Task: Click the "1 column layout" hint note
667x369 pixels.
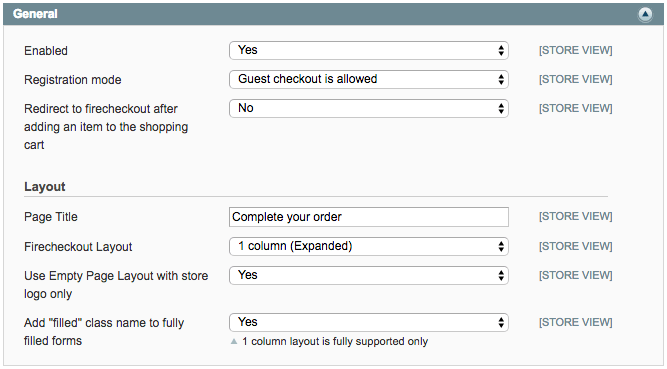Action: coord(335,341)
